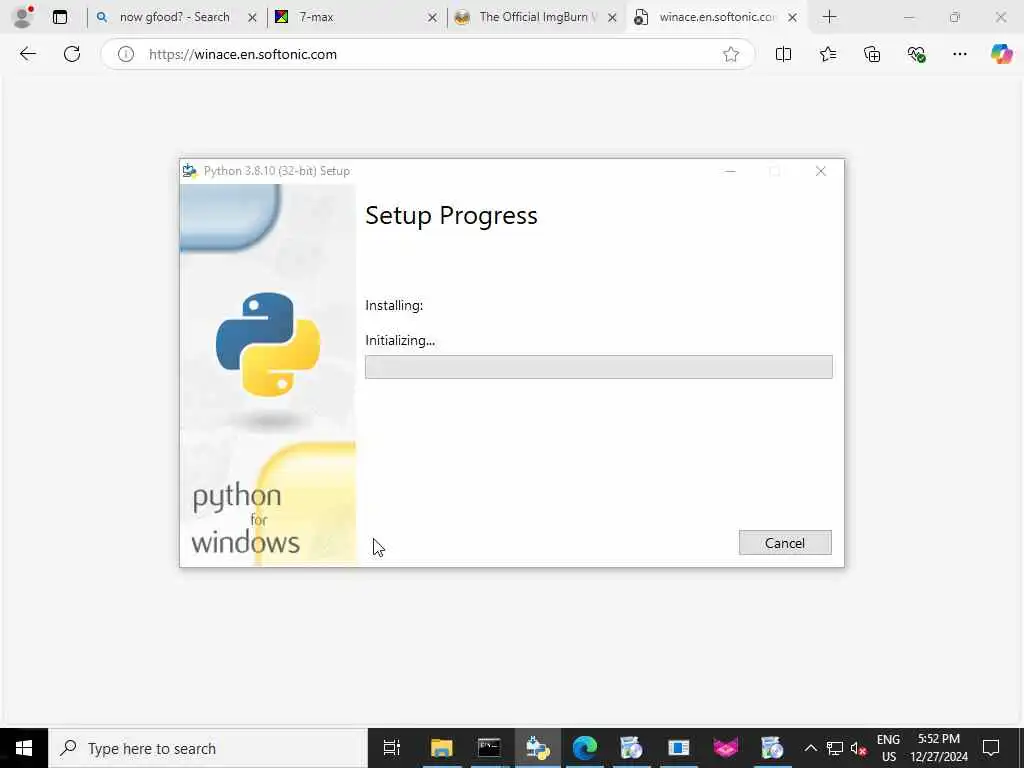
Task: Click the 'Setup Progress' heading
Action: tap(451, 216)
